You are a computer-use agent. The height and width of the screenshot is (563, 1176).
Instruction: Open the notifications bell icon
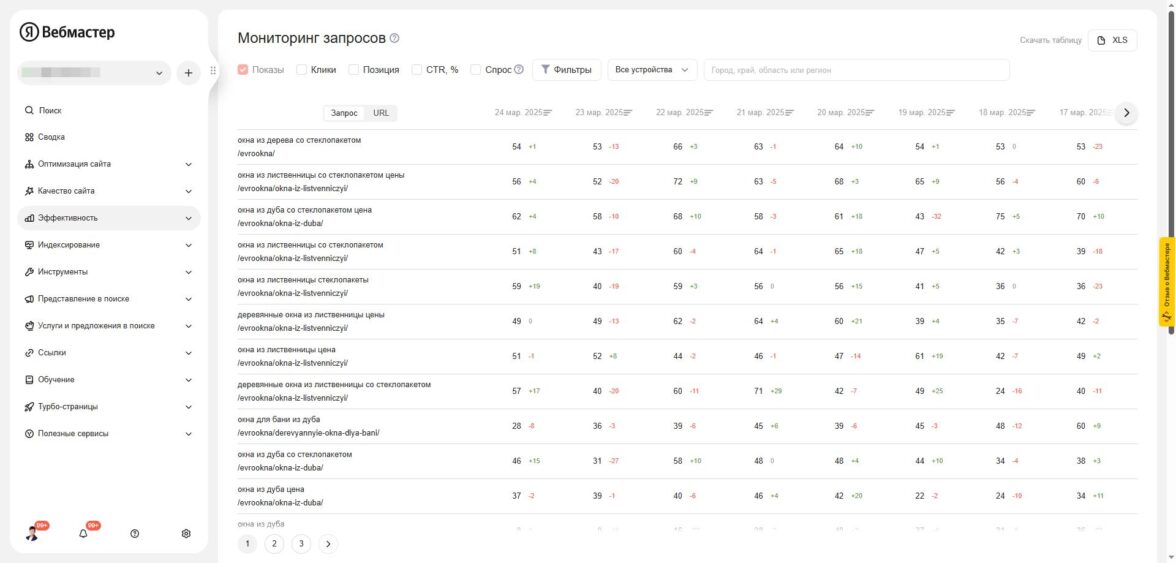[x=83, y=534]
